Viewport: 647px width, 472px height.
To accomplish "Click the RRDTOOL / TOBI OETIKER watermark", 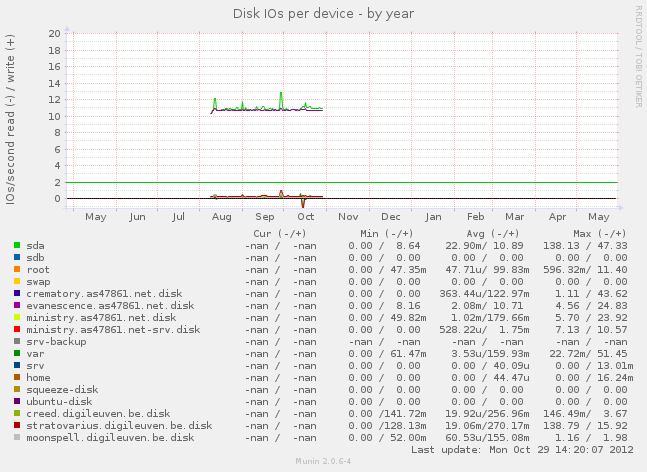I will tap(638, 57).
